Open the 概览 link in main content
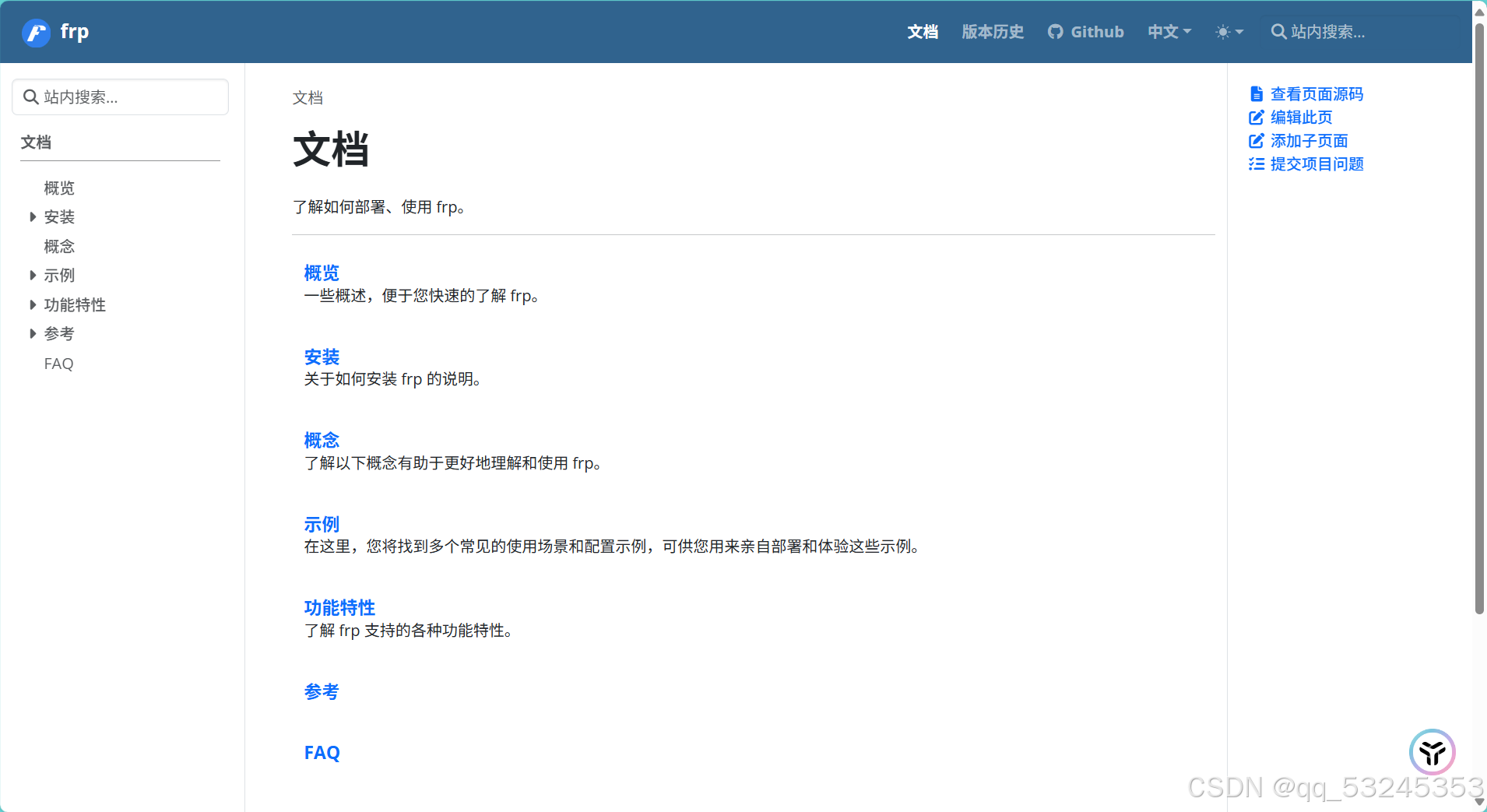Image resolution: width=1487 pixels, height=812 pixels. (321, 272)
